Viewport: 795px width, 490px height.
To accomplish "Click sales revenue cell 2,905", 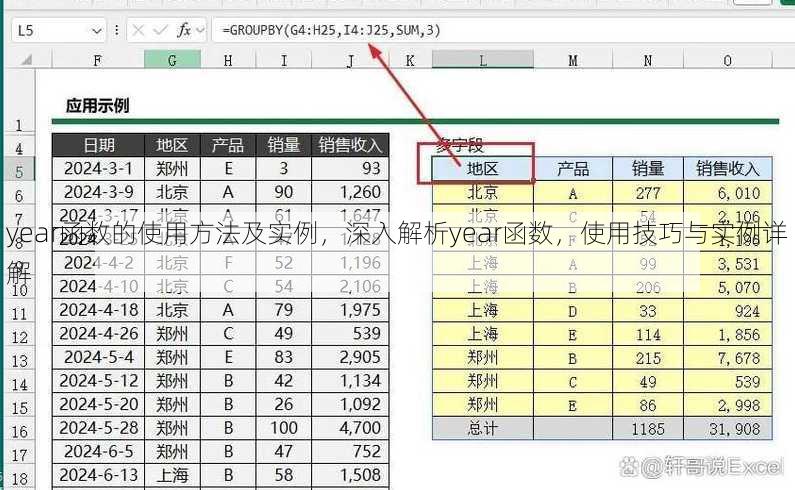I will pyautogui.click(x=350, y=357).
